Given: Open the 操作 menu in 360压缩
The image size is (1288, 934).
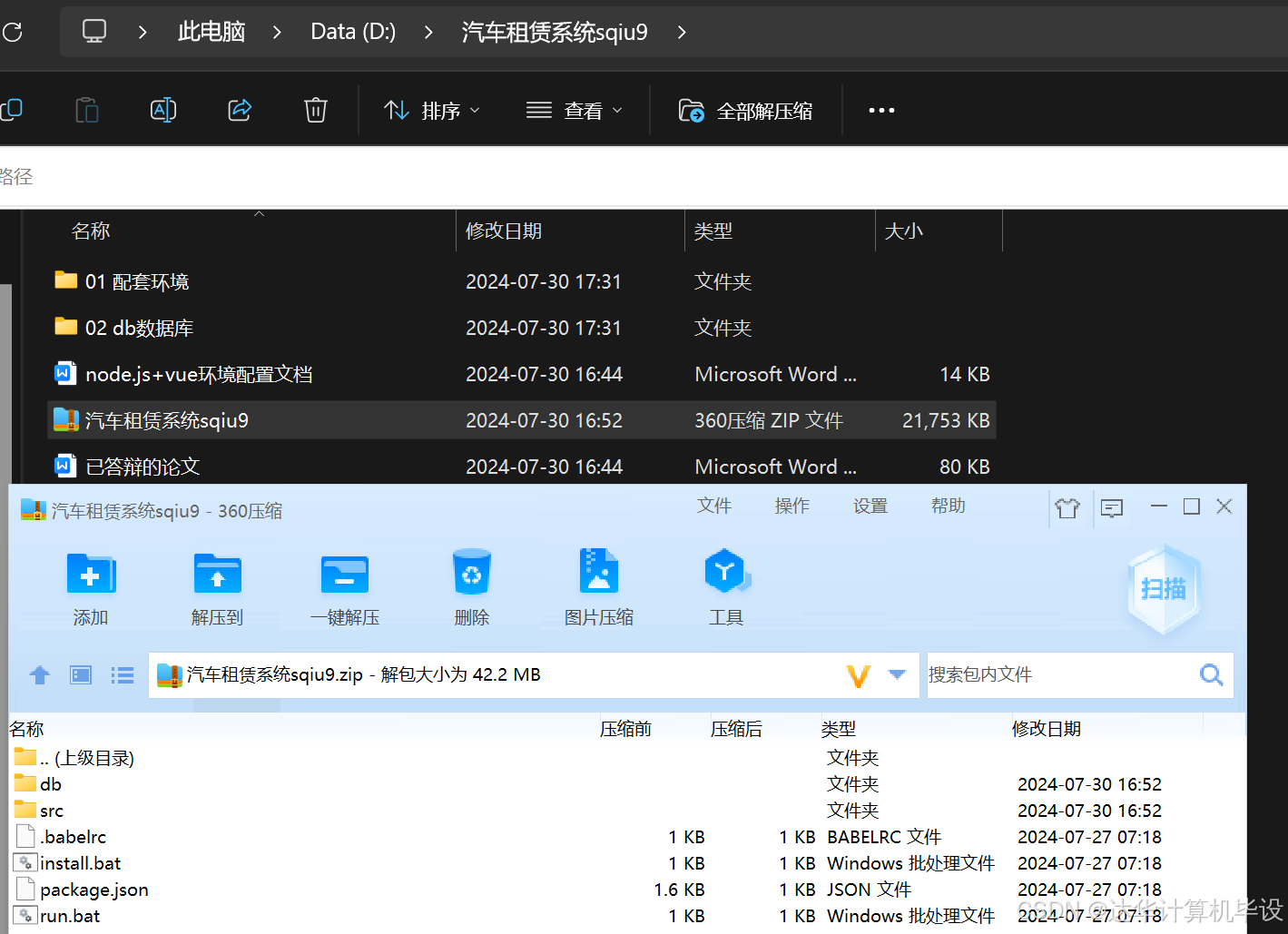Looking at the screenshot, I should pos(792,506).
